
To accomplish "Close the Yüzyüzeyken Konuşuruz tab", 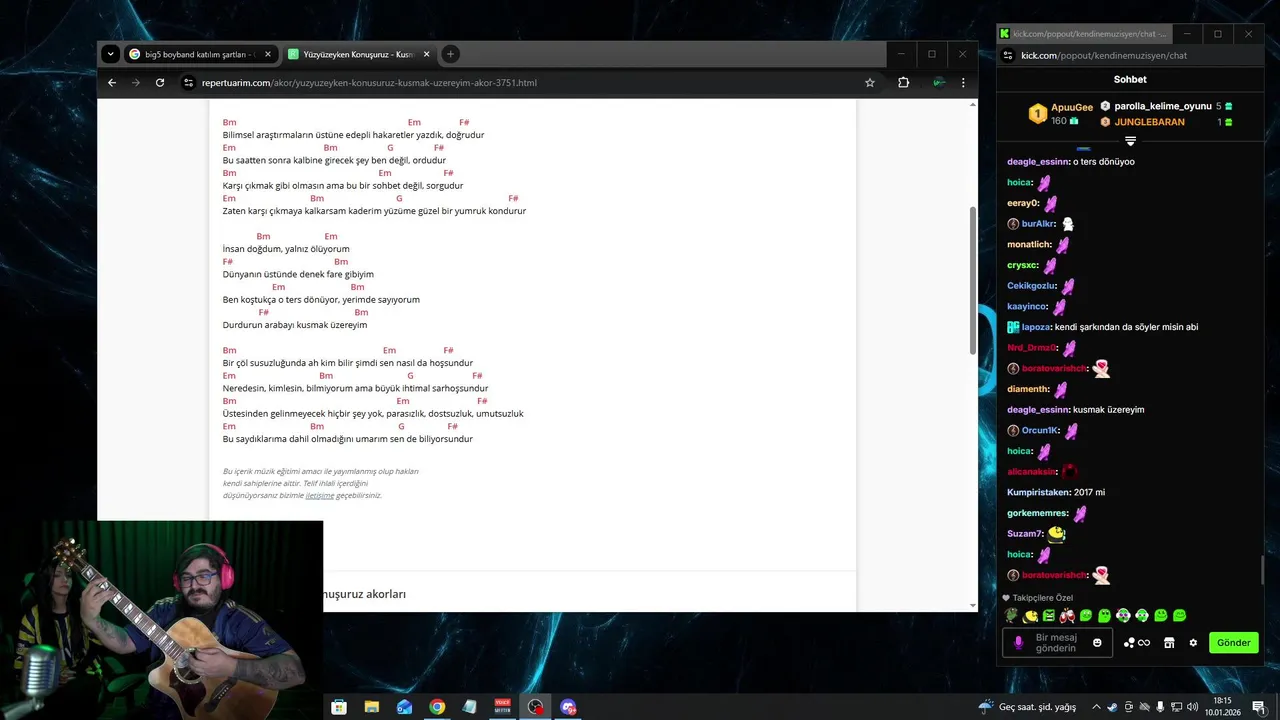I will tap(427, 54).
